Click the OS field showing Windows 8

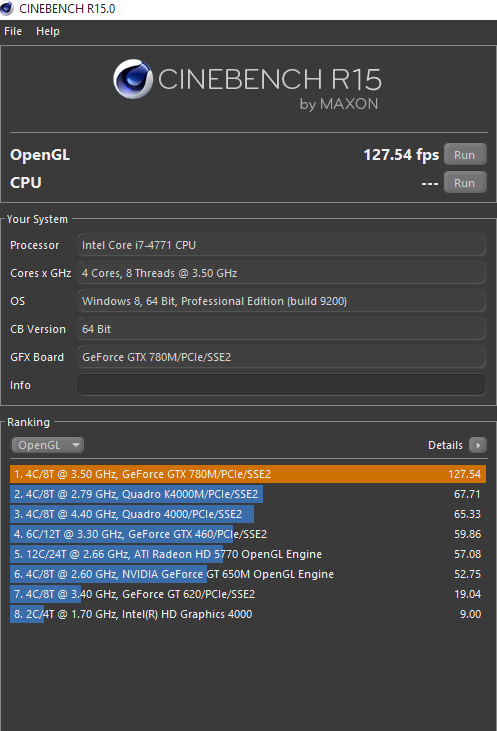tap(281, 301)
